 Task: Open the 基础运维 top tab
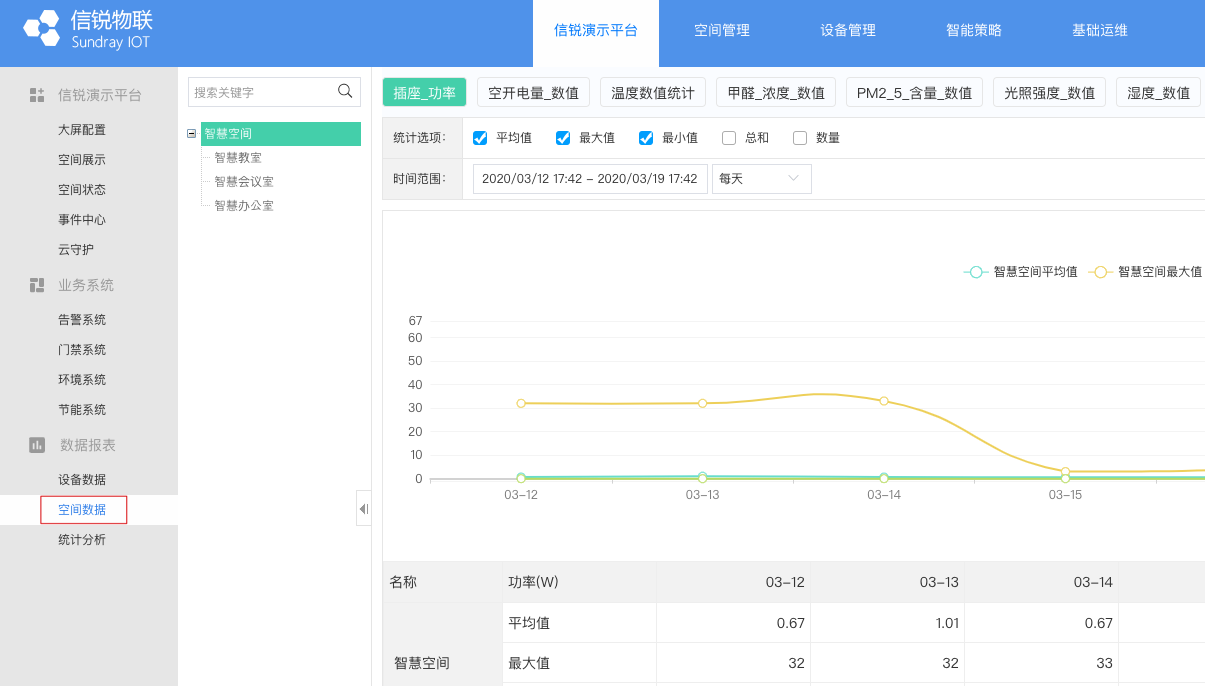(x=1100, y=31)
